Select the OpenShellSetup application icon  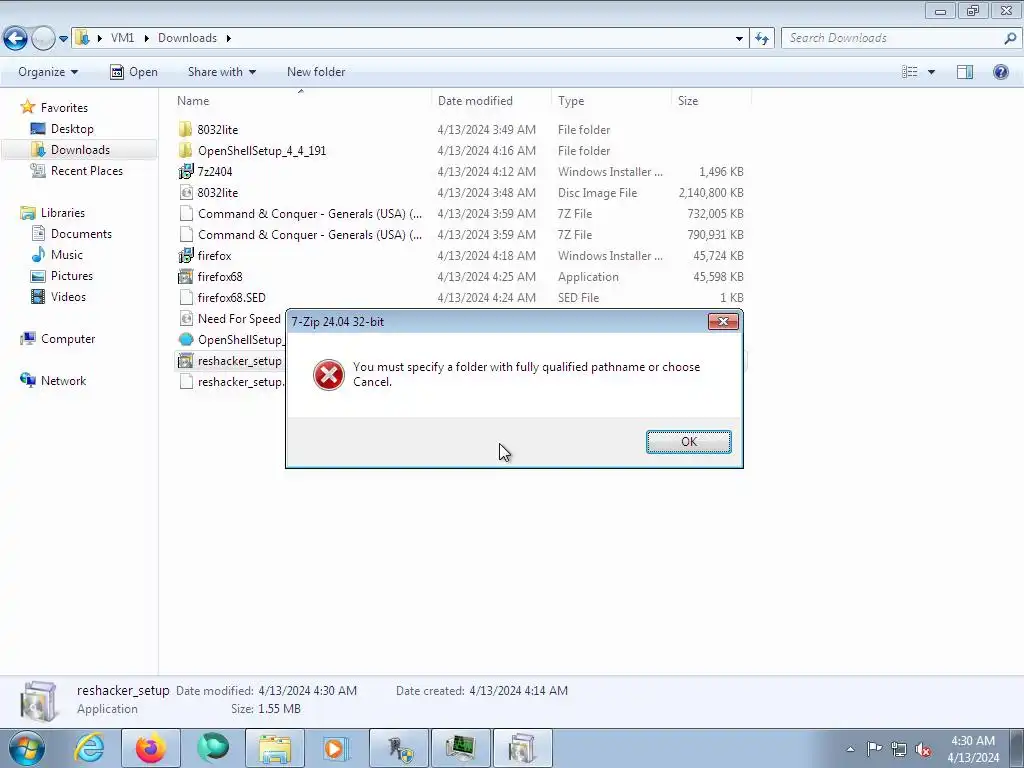click(x=186, y=340)
